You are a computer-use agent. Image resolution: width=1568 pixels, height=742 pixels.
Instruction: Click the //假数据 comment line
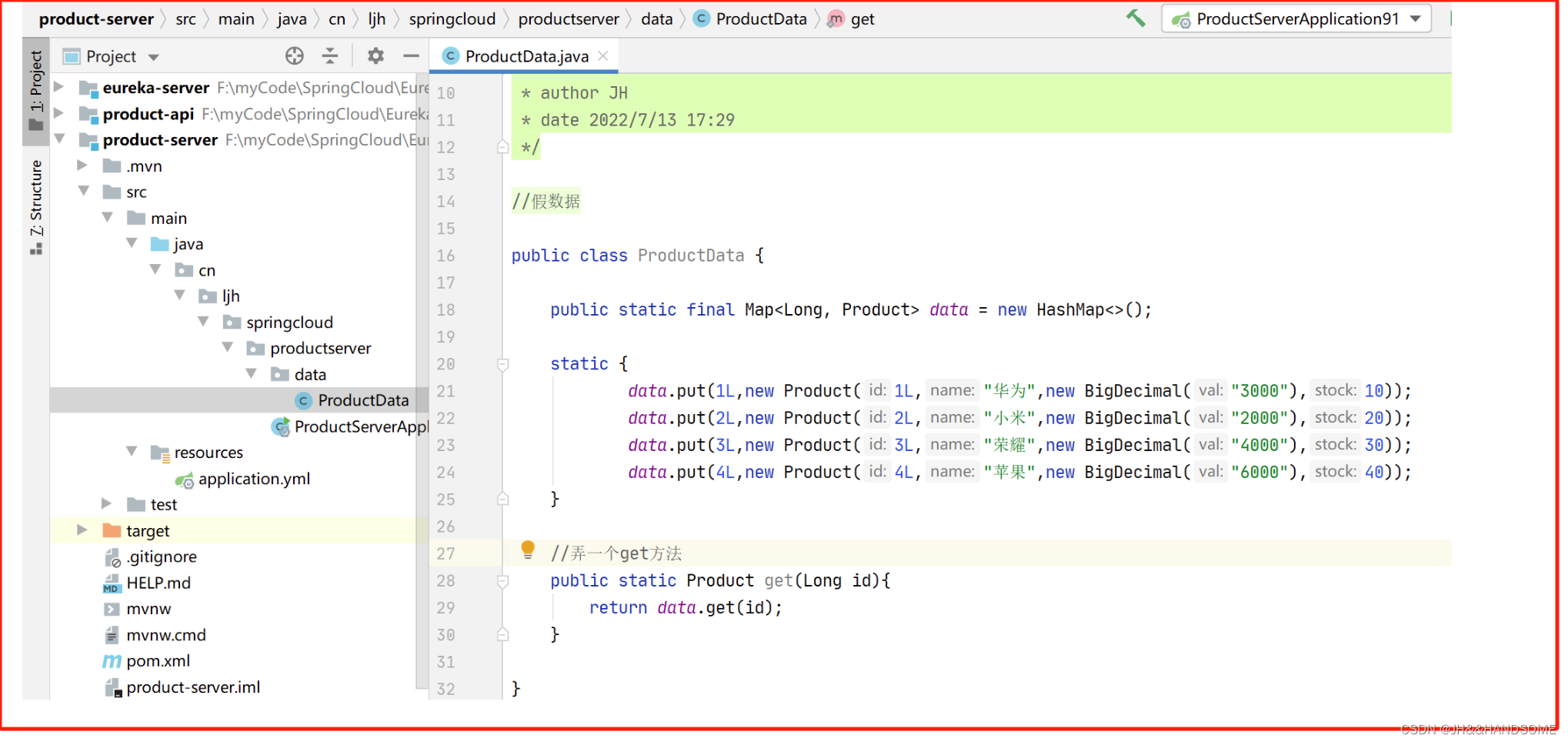[548, 202]
